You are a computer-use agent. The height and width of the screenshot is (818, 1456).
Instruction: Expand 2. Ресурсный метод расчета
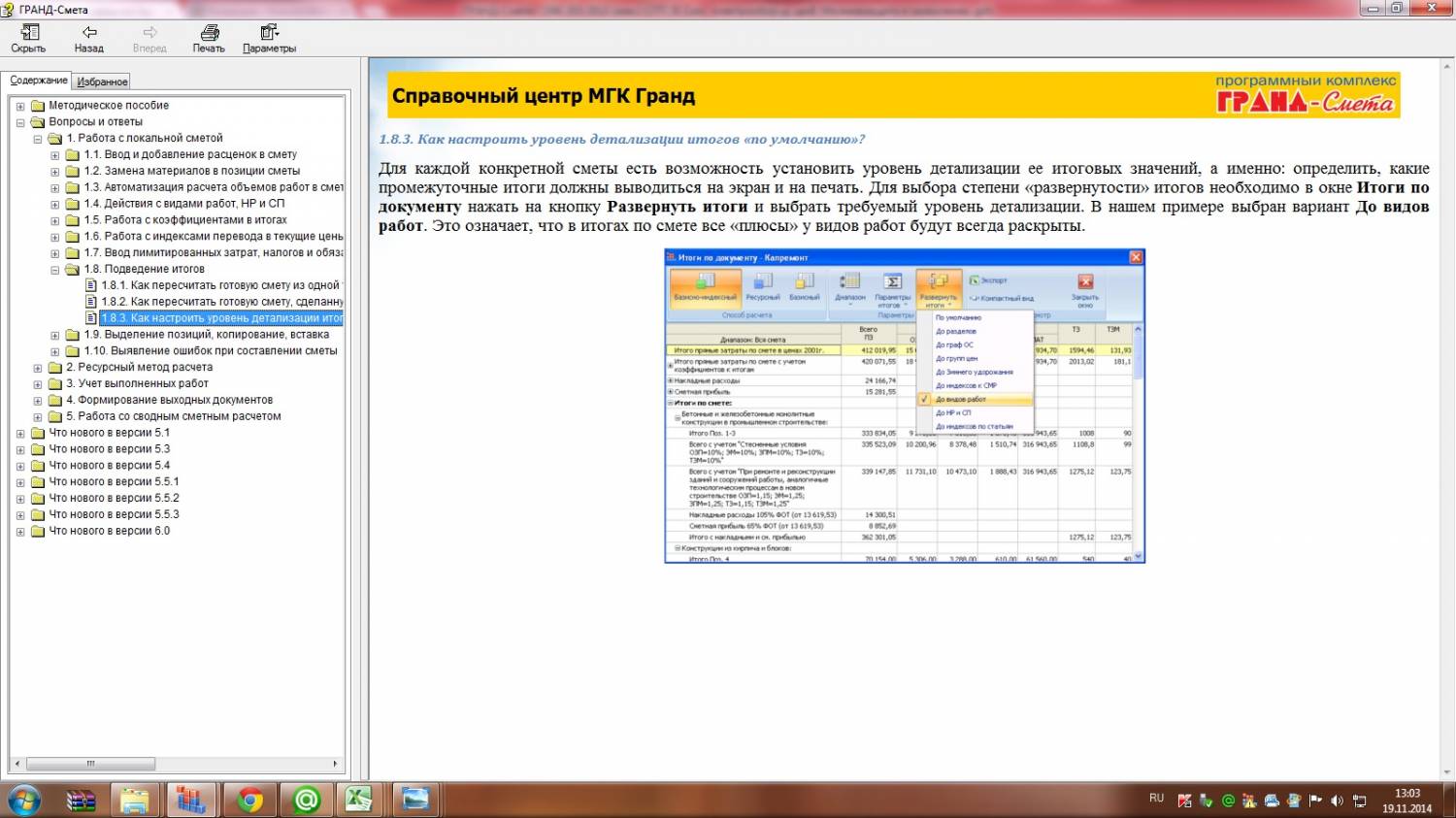click(38, 368)
